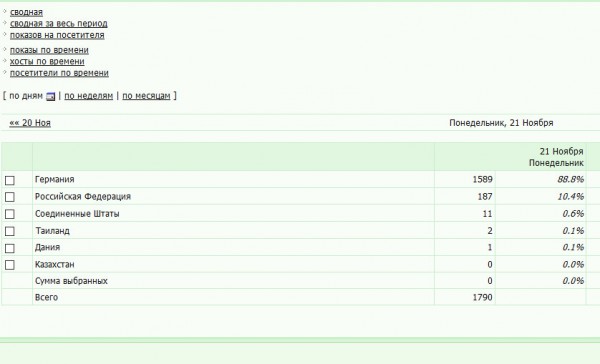
Task: Go back to 20 Ноя
Action: 30,123
